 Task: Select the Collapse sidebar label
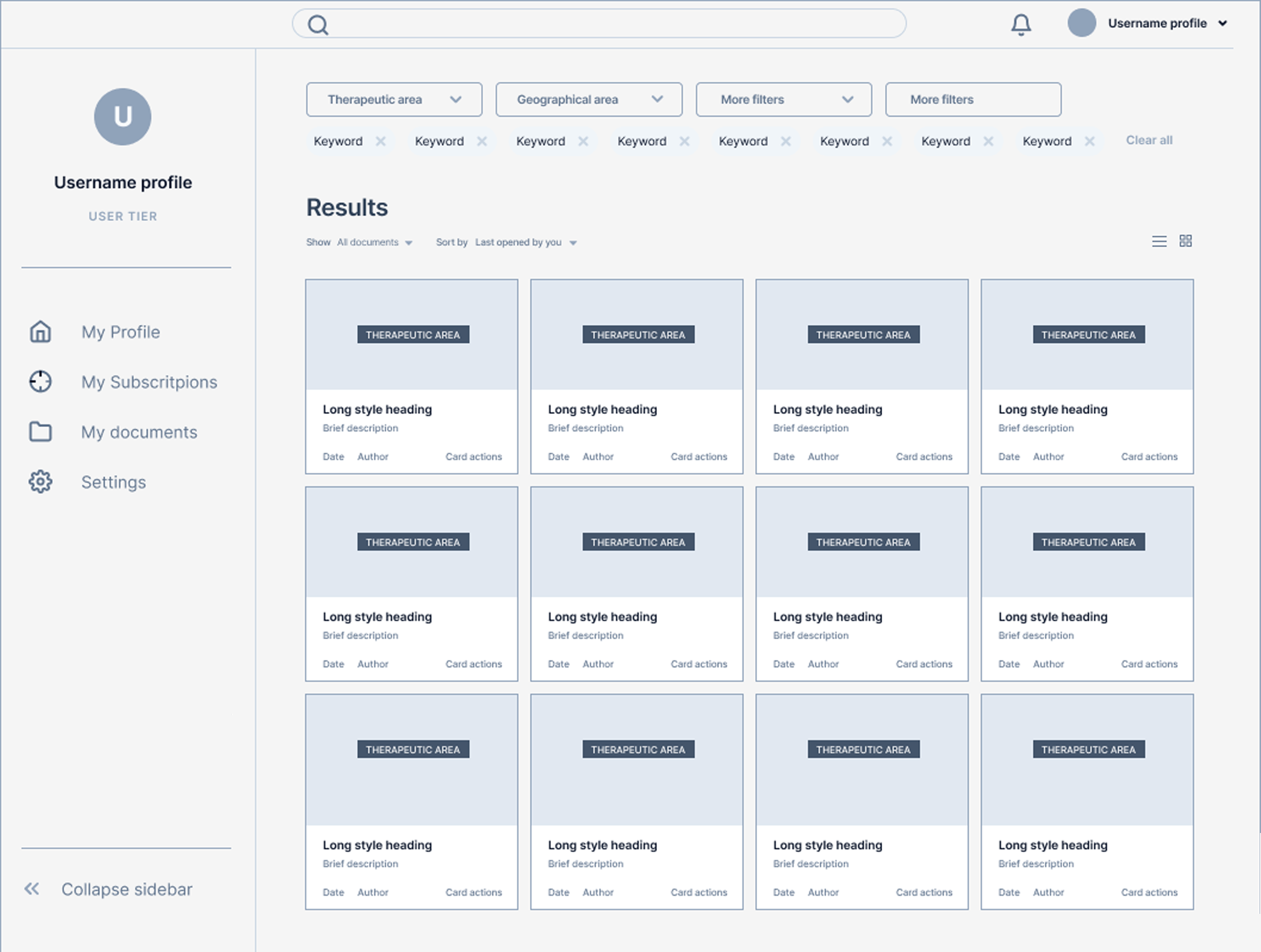click(x=127, y=889)
